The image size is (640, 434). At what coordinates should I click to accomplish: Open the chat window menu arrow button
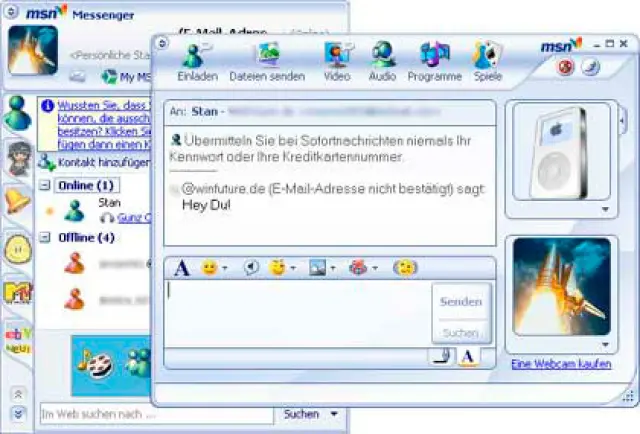point(162,43)
